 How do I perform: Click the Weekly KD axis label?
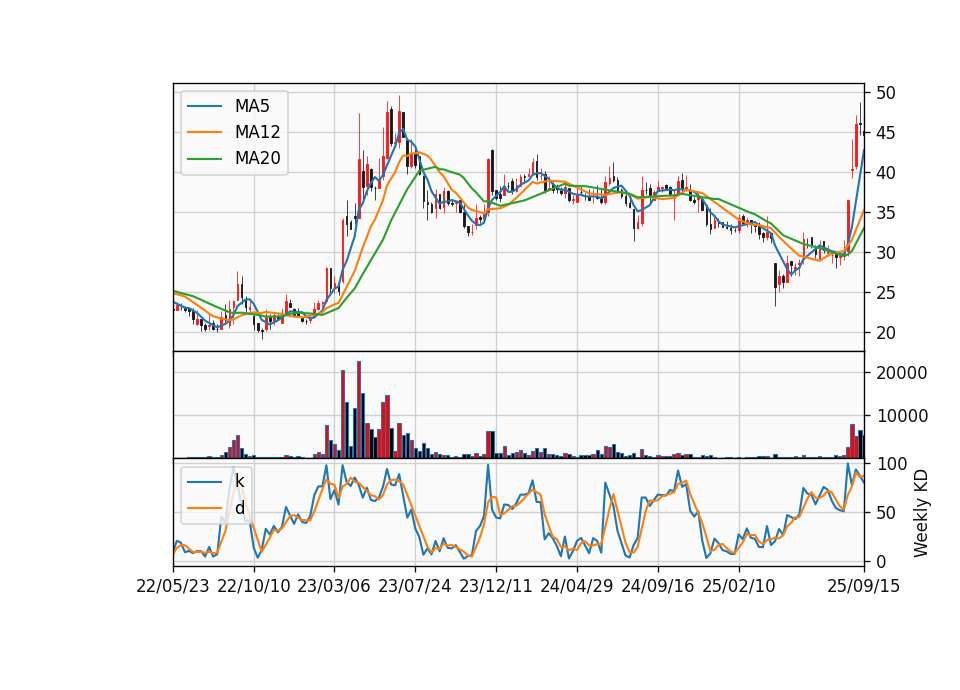pyautogui.click(x=921, y=513)
